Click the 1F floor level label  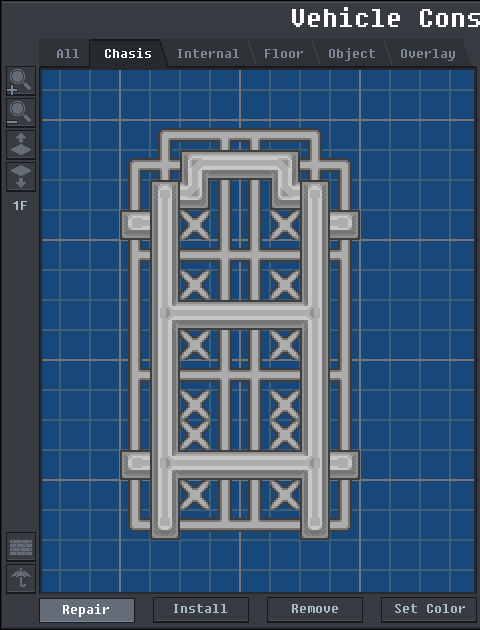(20, 206)
